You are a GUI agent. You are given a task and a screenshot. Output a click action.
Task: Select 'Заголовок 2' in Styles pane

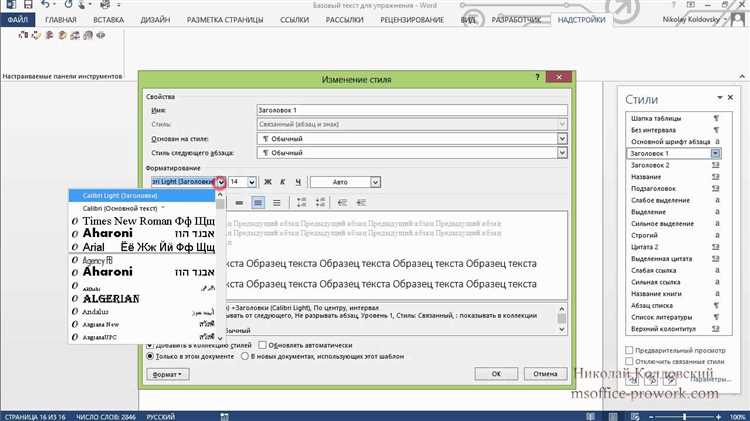pyautogui.click(x=674, y=165)
